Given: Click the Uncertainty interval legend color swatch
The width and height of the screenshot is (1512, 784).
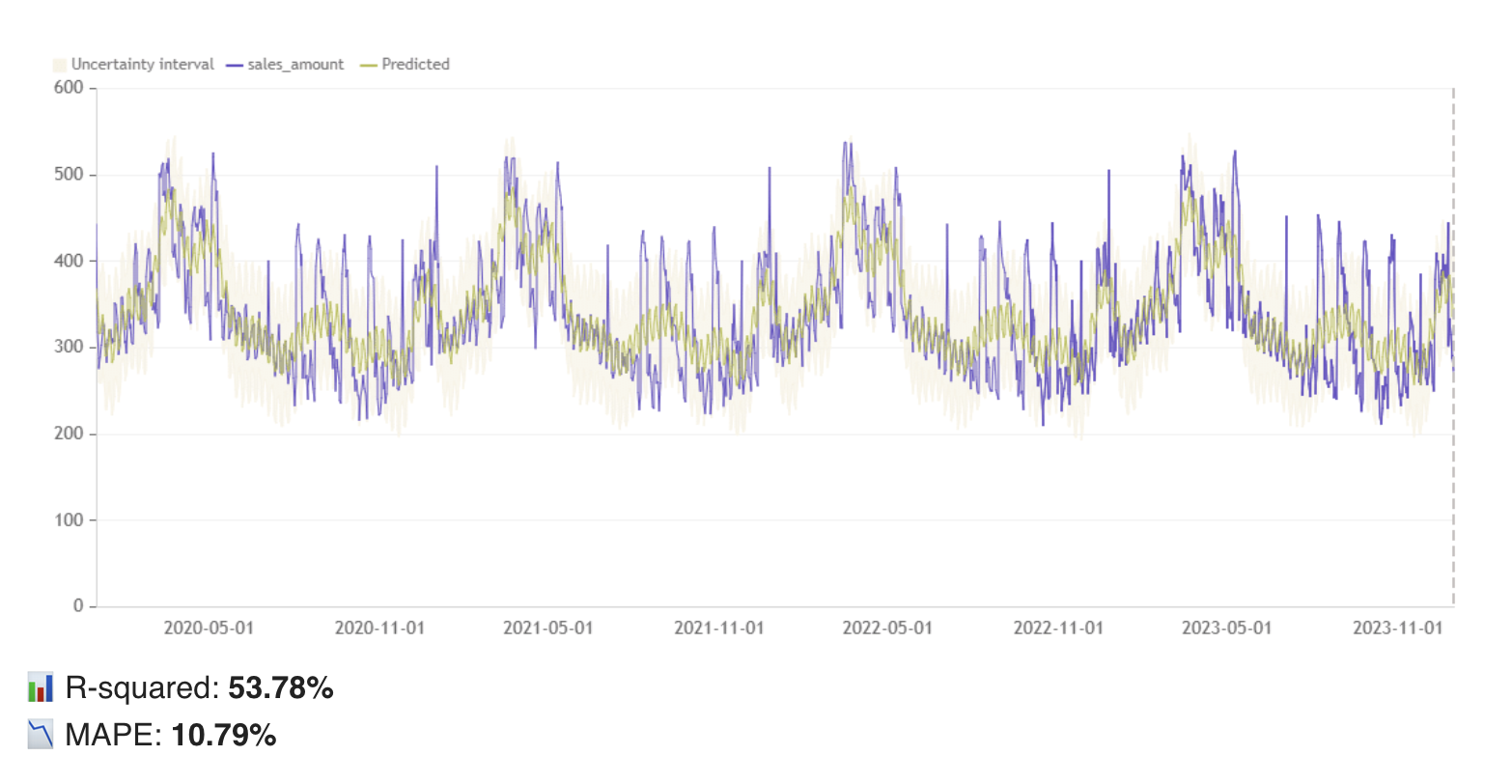Looking at the screenshot, I should coord(59,65).
